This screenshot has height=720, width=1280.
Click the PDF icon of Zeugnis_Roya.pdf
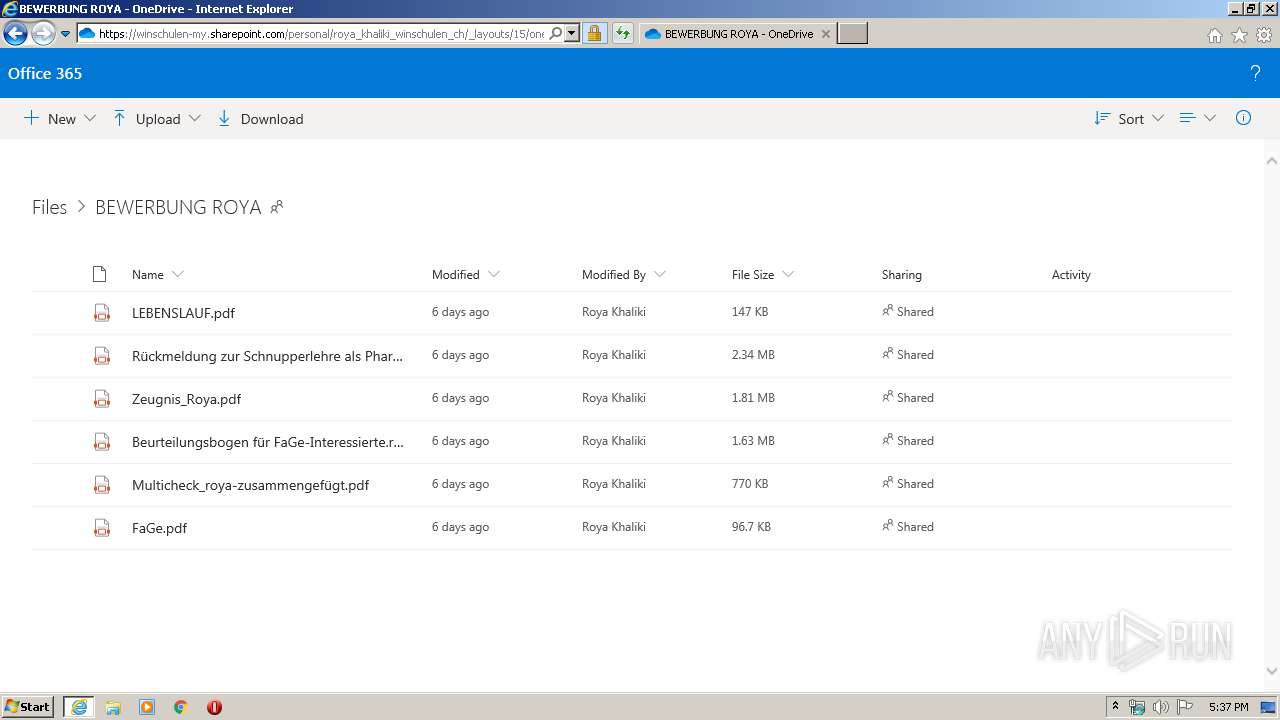pyautogui.click(x=101, y=398)
